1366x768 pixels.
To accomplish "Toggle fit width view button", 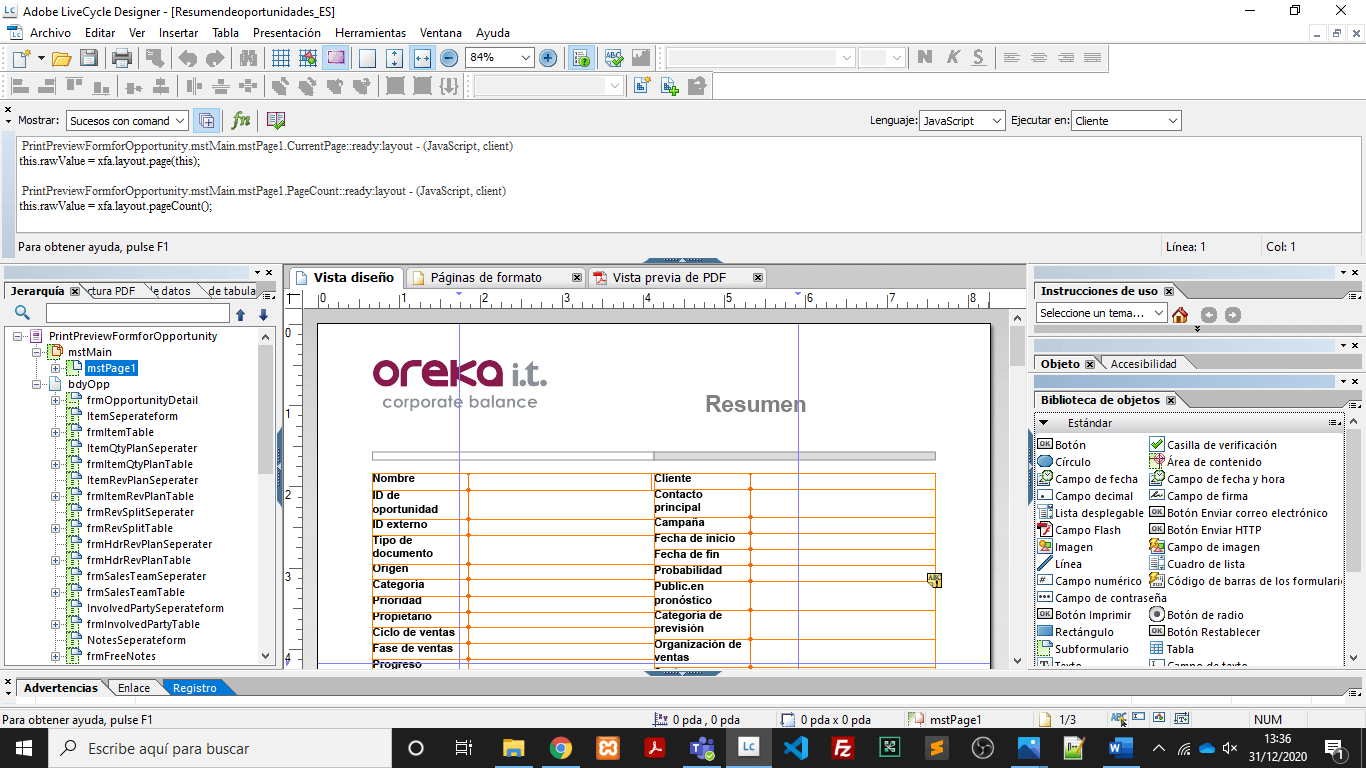I will point(421,58).
